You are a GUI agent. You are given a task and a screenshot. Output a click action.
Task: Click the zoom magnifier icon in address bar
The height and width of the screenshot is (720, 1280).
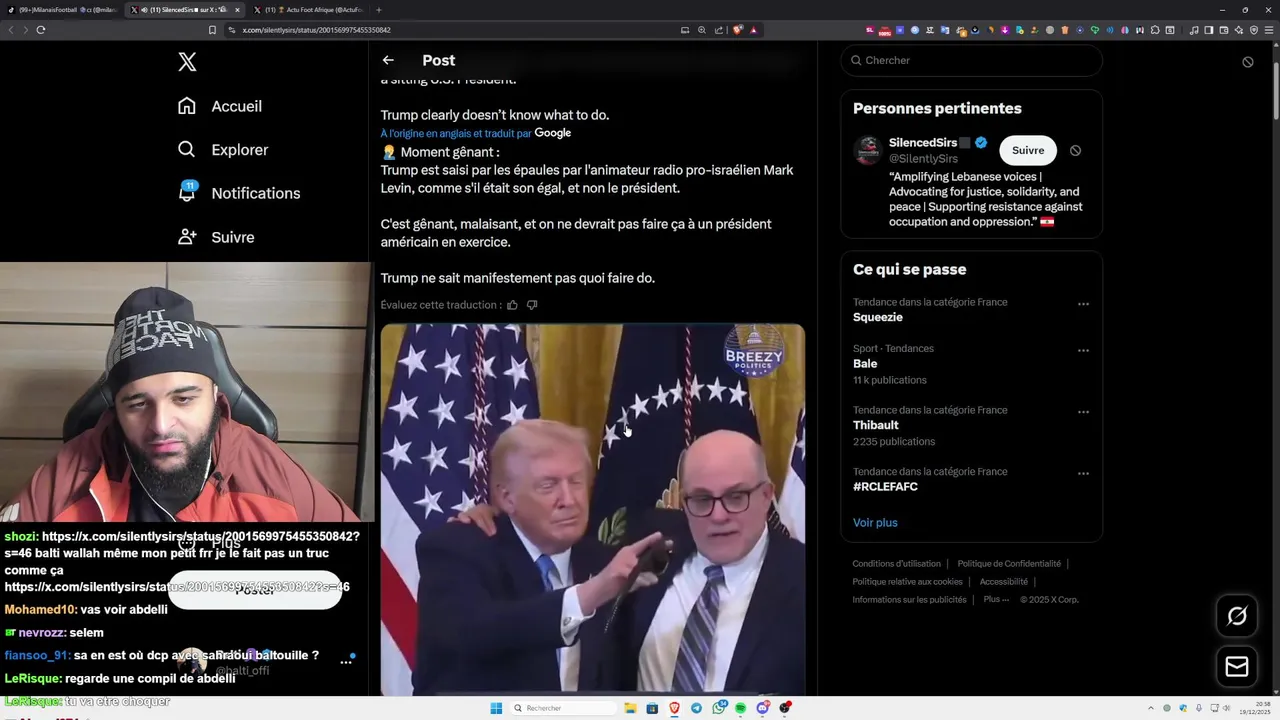[x=702, y=30]
